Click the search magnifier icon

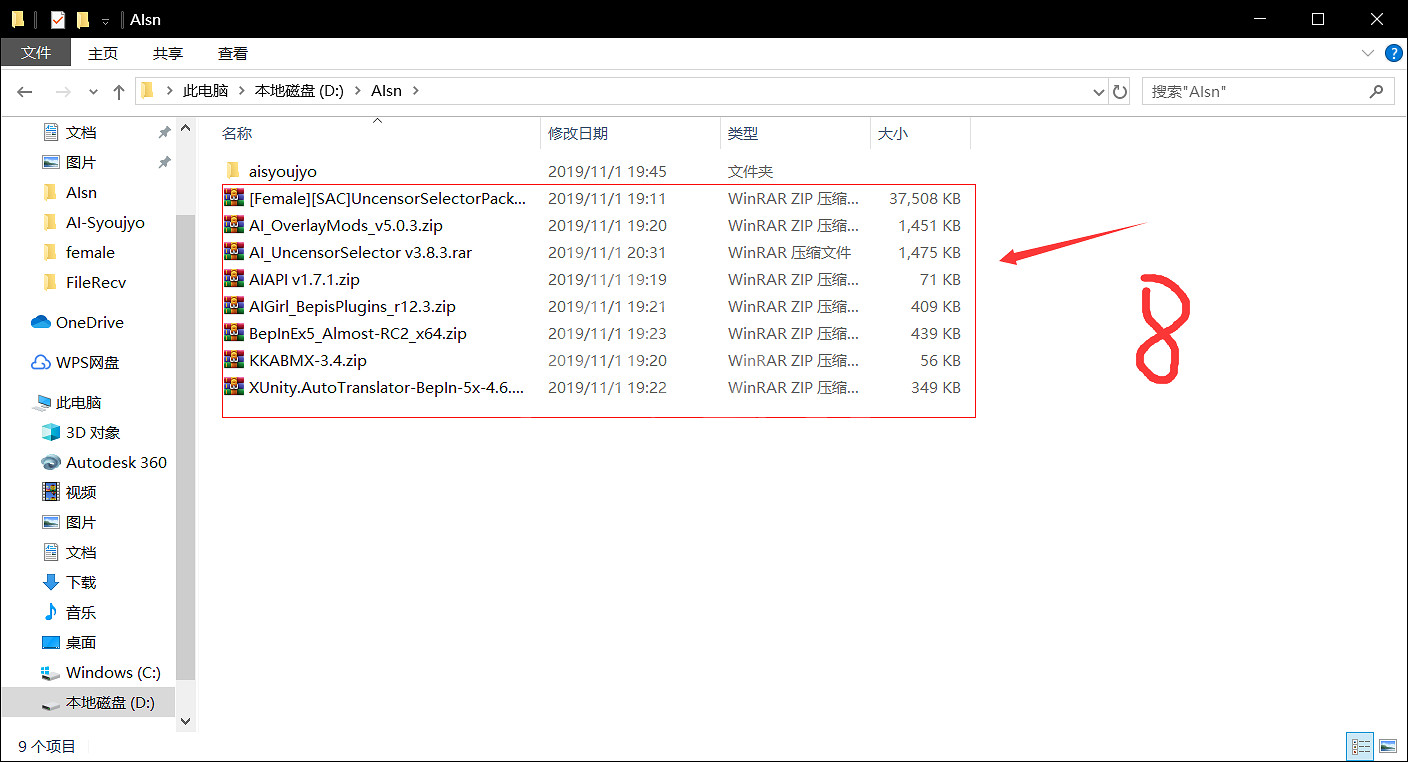(x=1377, y=91)
